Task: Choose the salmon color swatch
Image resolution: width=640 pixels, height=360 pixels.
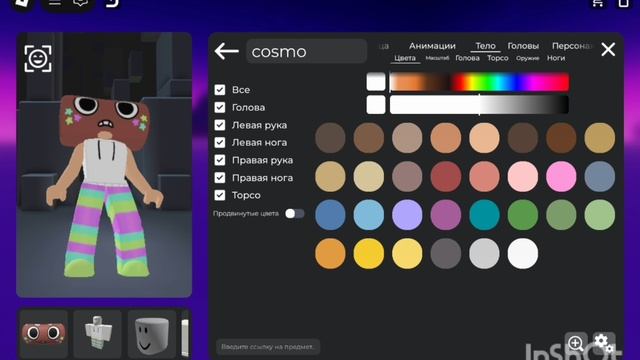Action: point(484,176)
